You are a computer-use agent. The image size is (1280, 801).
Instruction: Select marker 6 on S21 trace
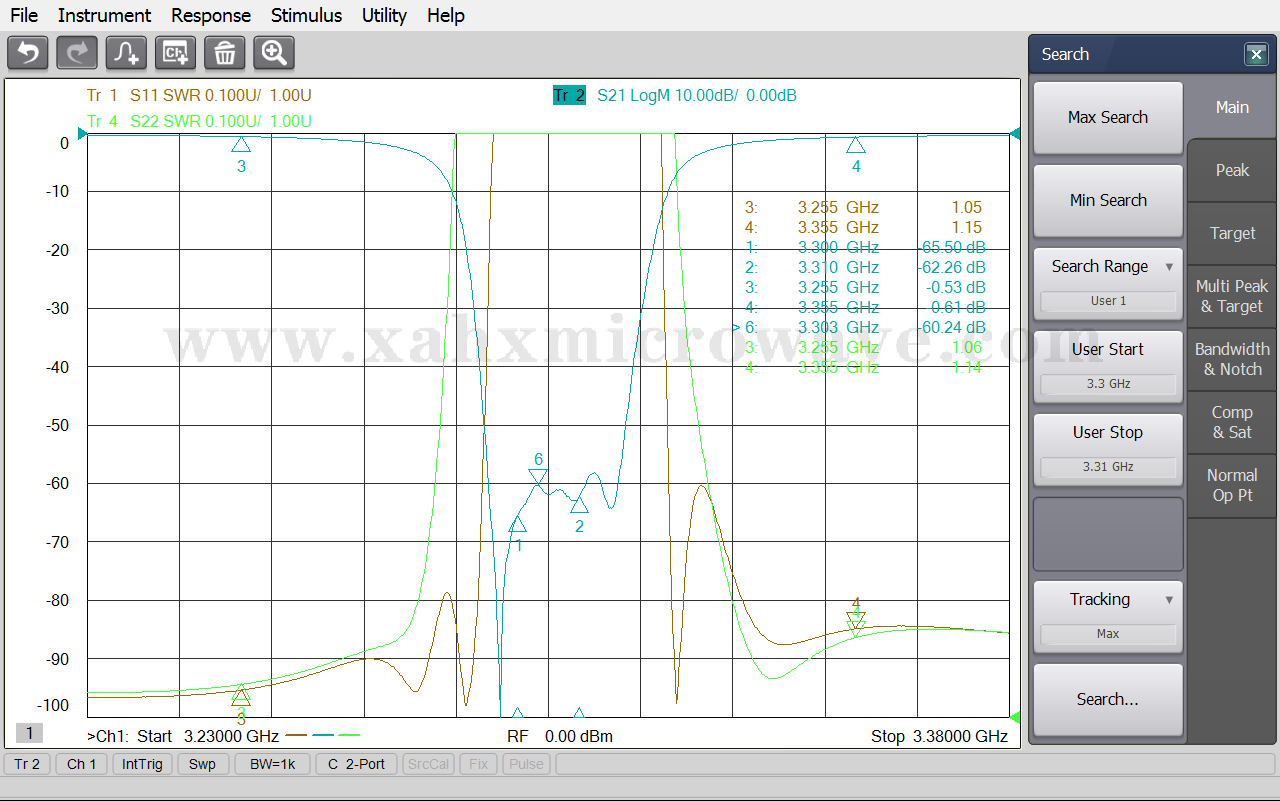538,478
